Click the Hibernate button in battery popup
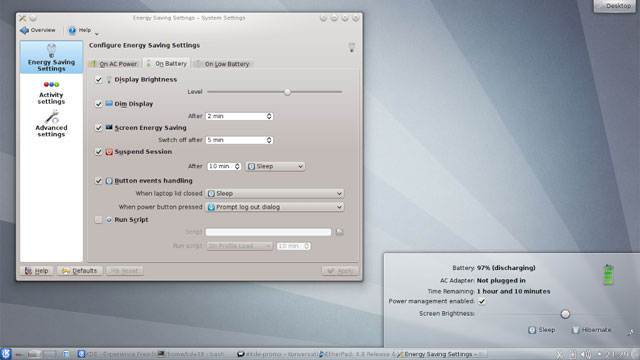This screenshot has width=640, height=360. tap(591, 330)
